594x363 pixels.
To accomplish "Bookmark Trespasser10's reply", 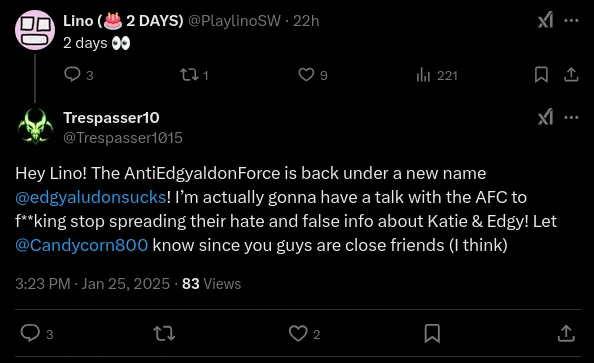I will pyautogui.click(x=432, y=333).
